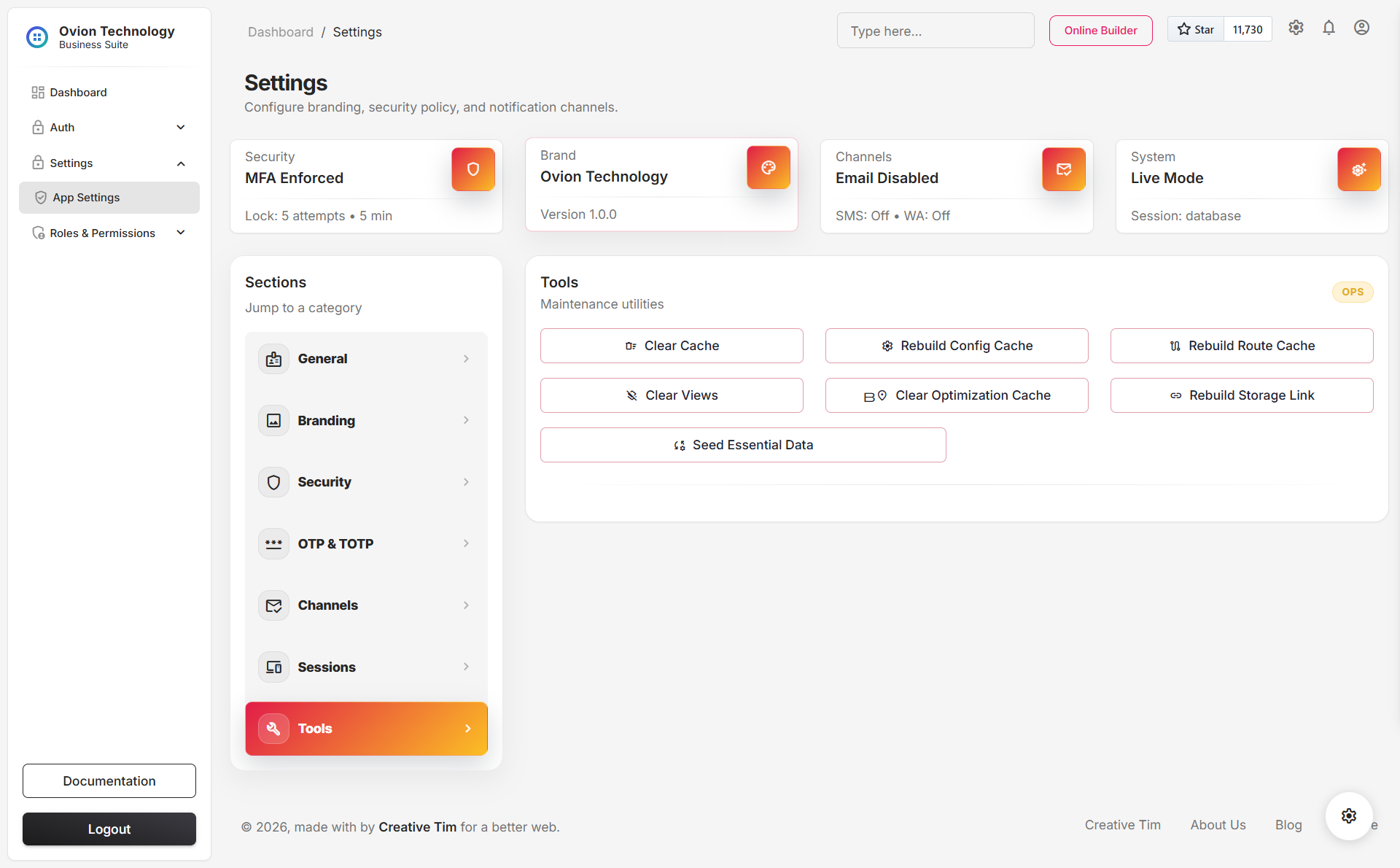Click the floating settings gear at bottom right
Viewport: 1400px width, 868px height.
click(1348, 816)
